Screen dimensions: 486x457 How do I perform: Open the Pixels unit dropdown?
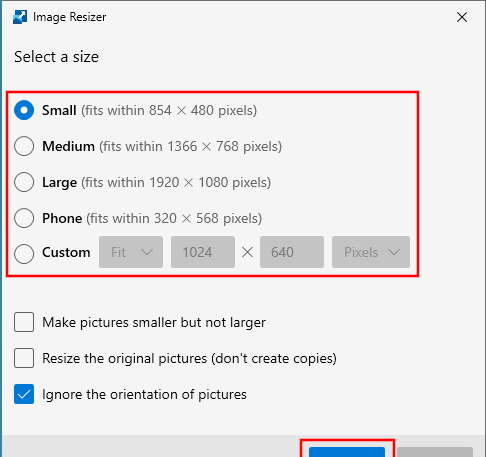click(x=371, y=252)
